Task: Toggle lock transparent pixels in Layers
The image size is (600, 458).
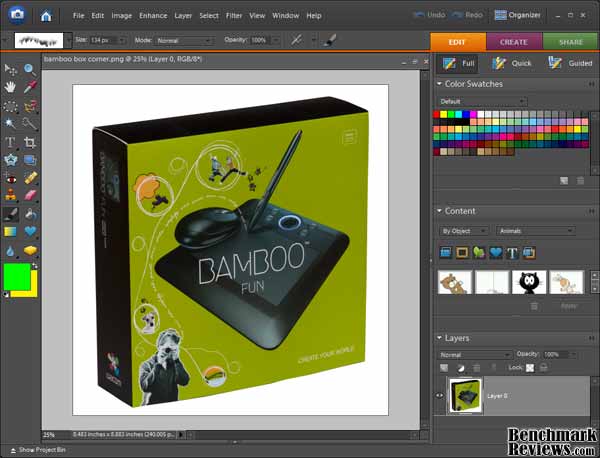Action: coord(530,368)
